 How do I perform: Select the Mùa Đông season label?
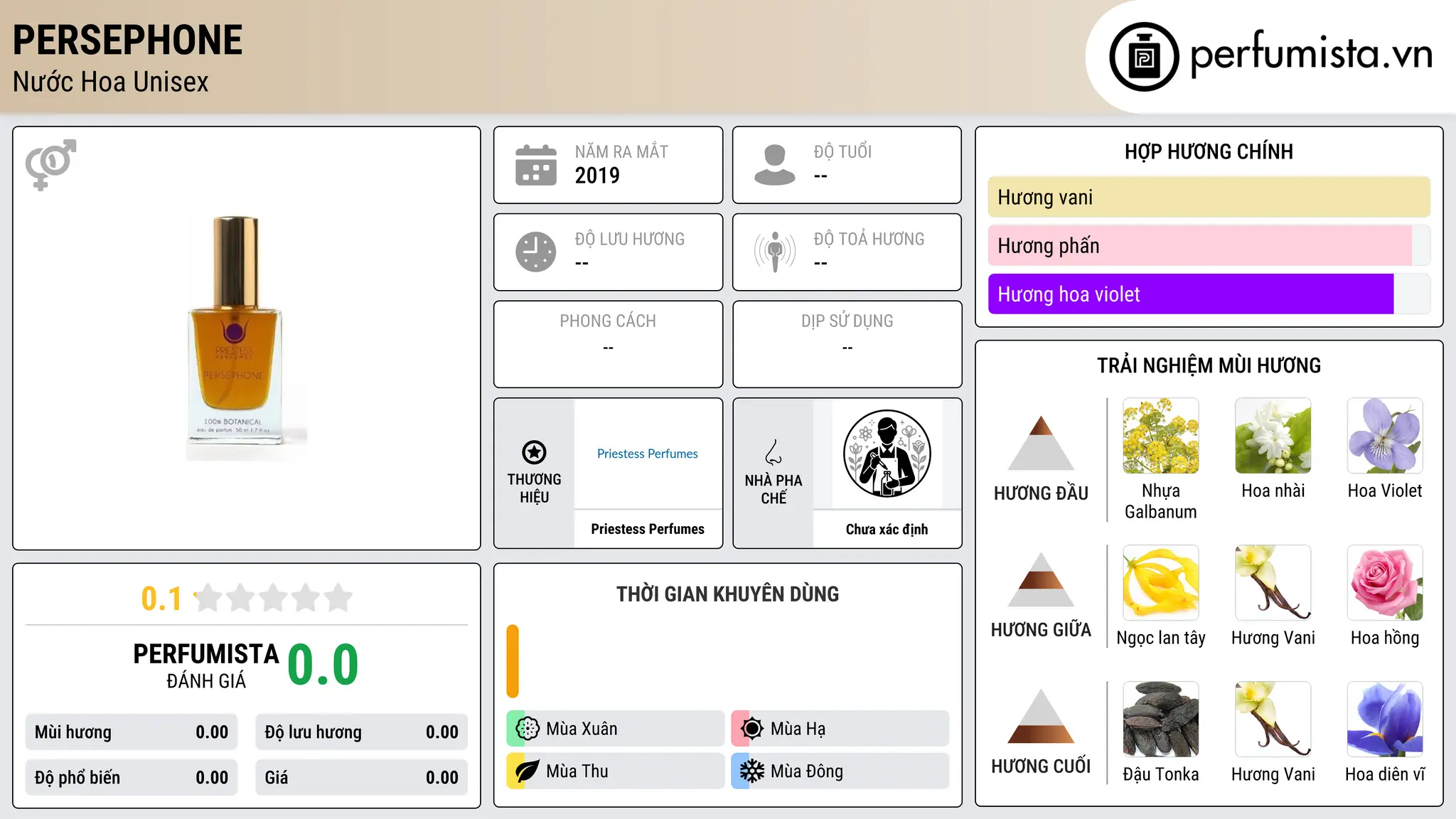point(807,771)
